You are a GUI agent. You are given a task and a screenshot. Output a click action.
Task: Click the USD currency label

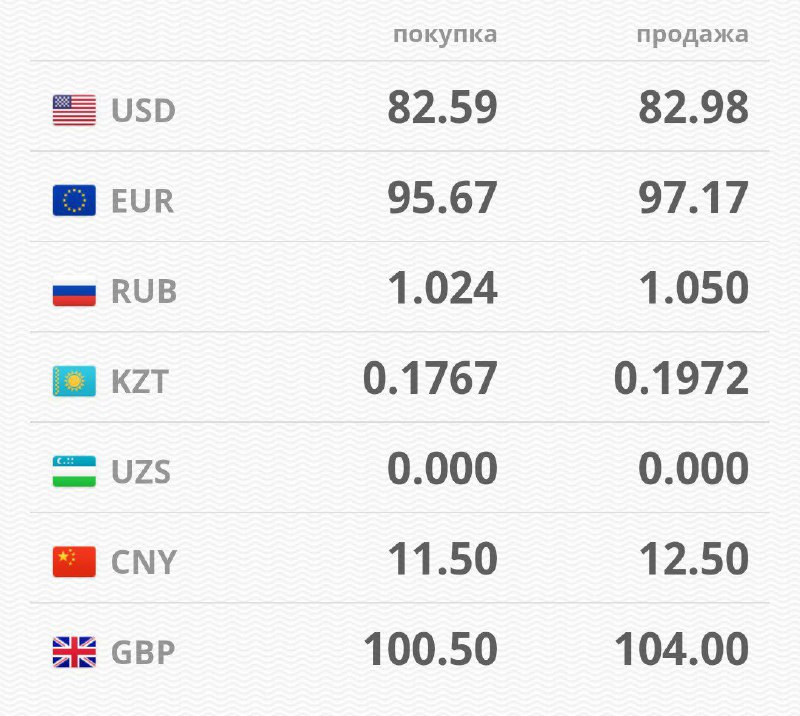pyautogui.click(x=143, y=110)
